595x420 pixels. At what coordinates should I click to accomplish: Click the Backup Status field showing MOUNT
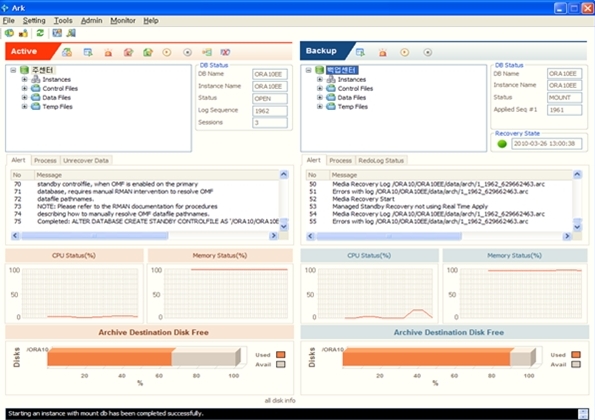point(564,98)
